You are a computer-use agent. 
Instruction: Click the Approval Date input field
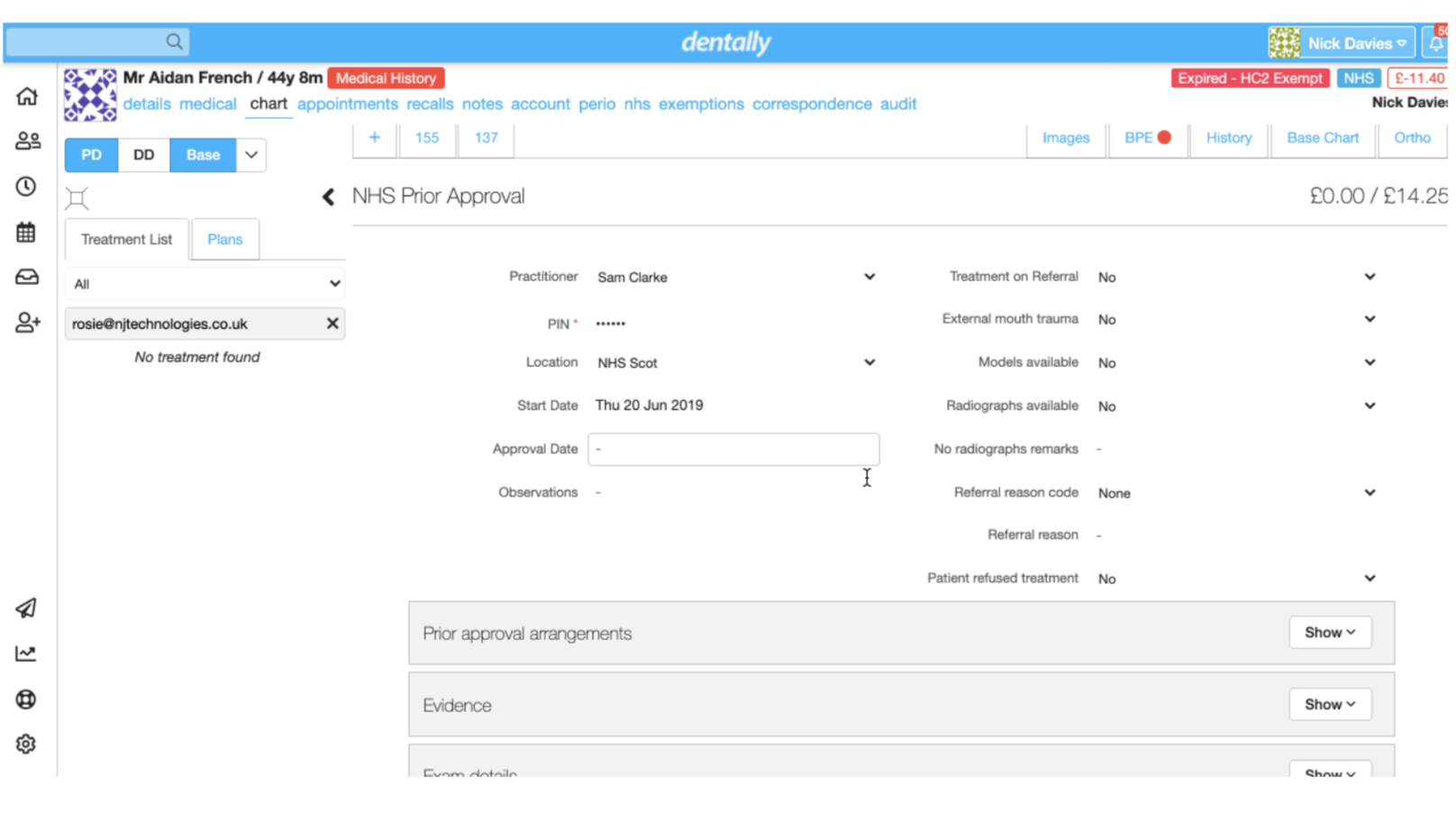click(733, 449)
